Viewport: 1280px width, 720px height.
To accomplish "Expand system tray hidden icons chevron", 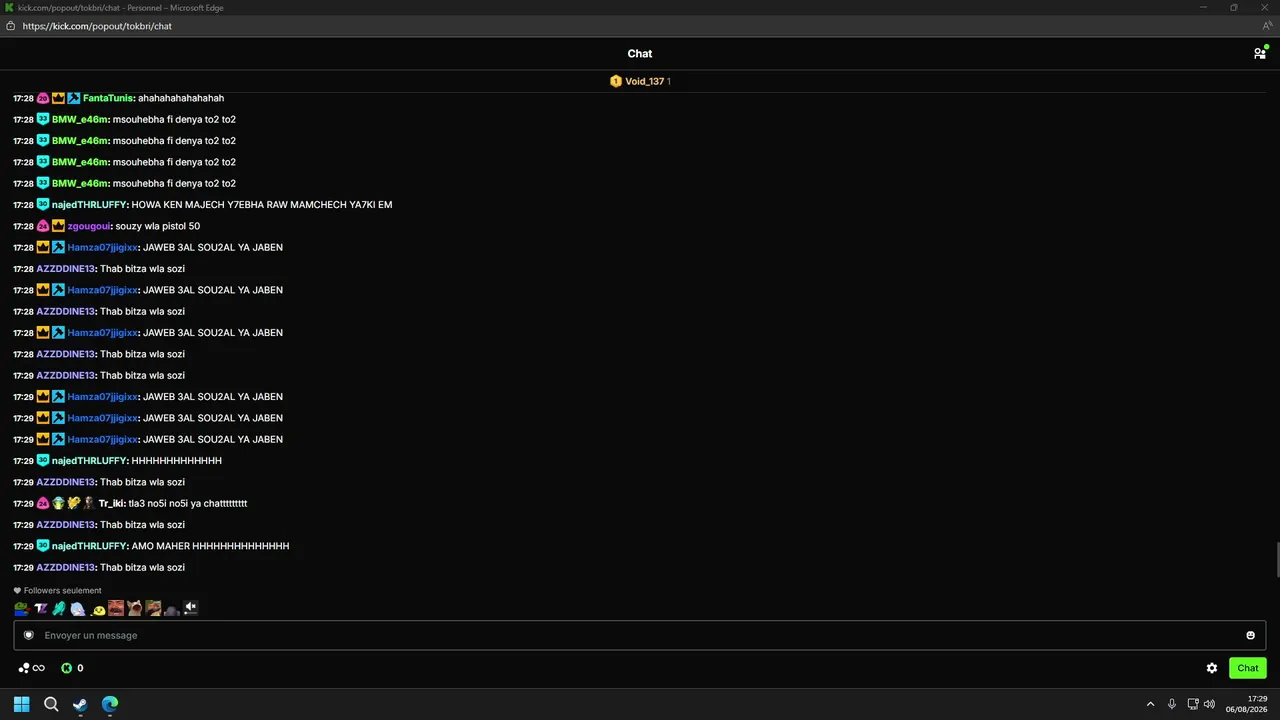I will coord(1150,704).
